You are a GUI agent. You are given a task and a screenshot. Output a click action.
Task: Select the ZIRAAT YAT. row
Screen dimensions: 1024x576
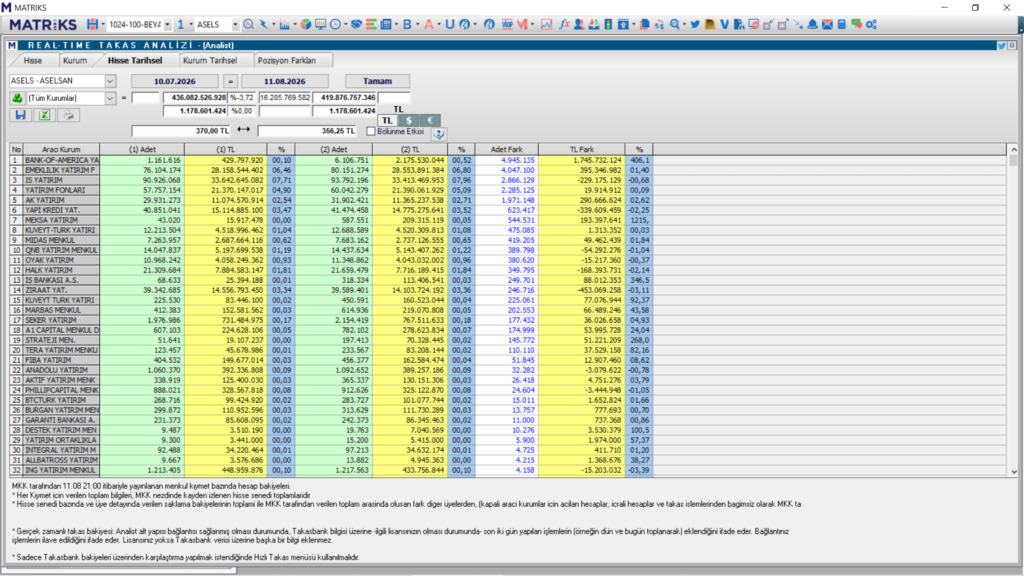tap(331, 290)
